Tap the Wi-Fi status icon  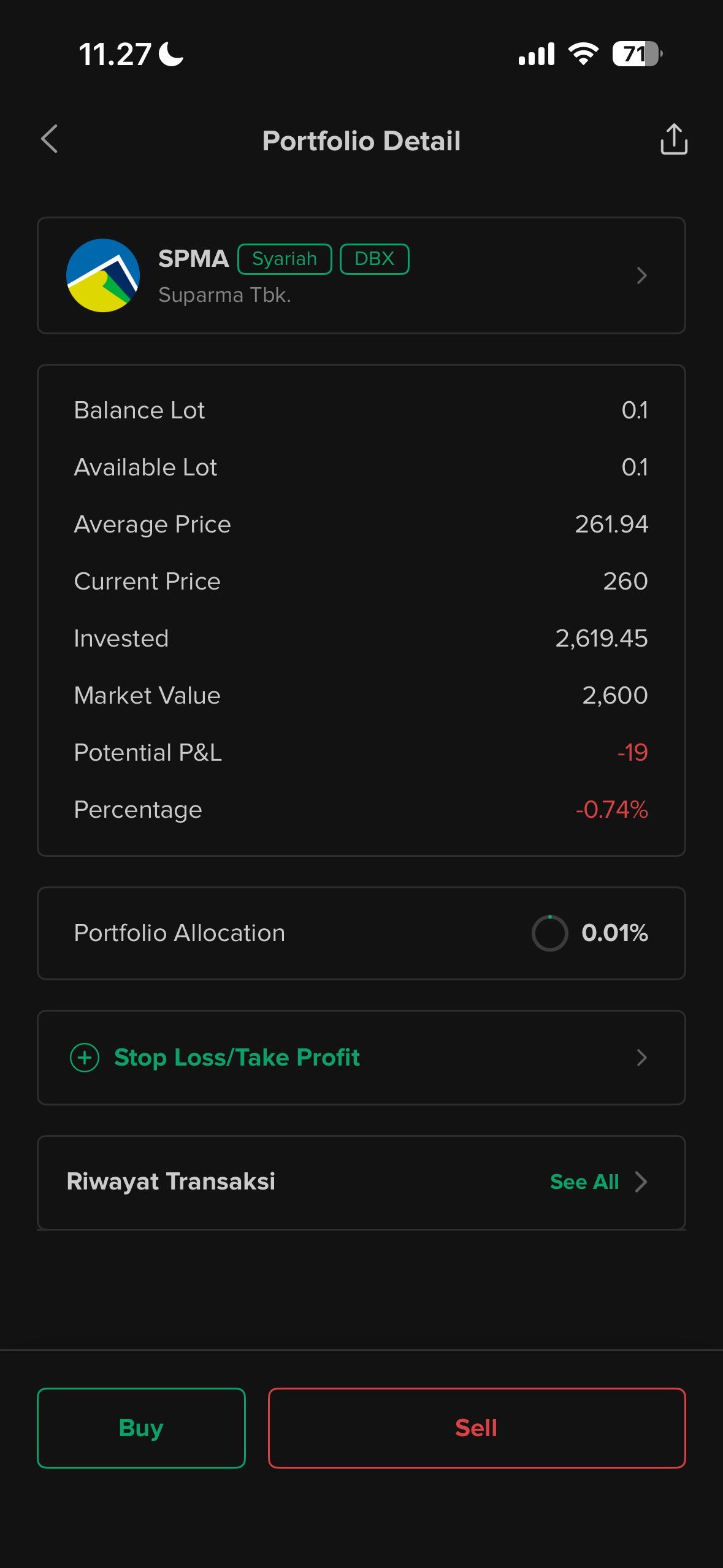(x=583, y=54)
